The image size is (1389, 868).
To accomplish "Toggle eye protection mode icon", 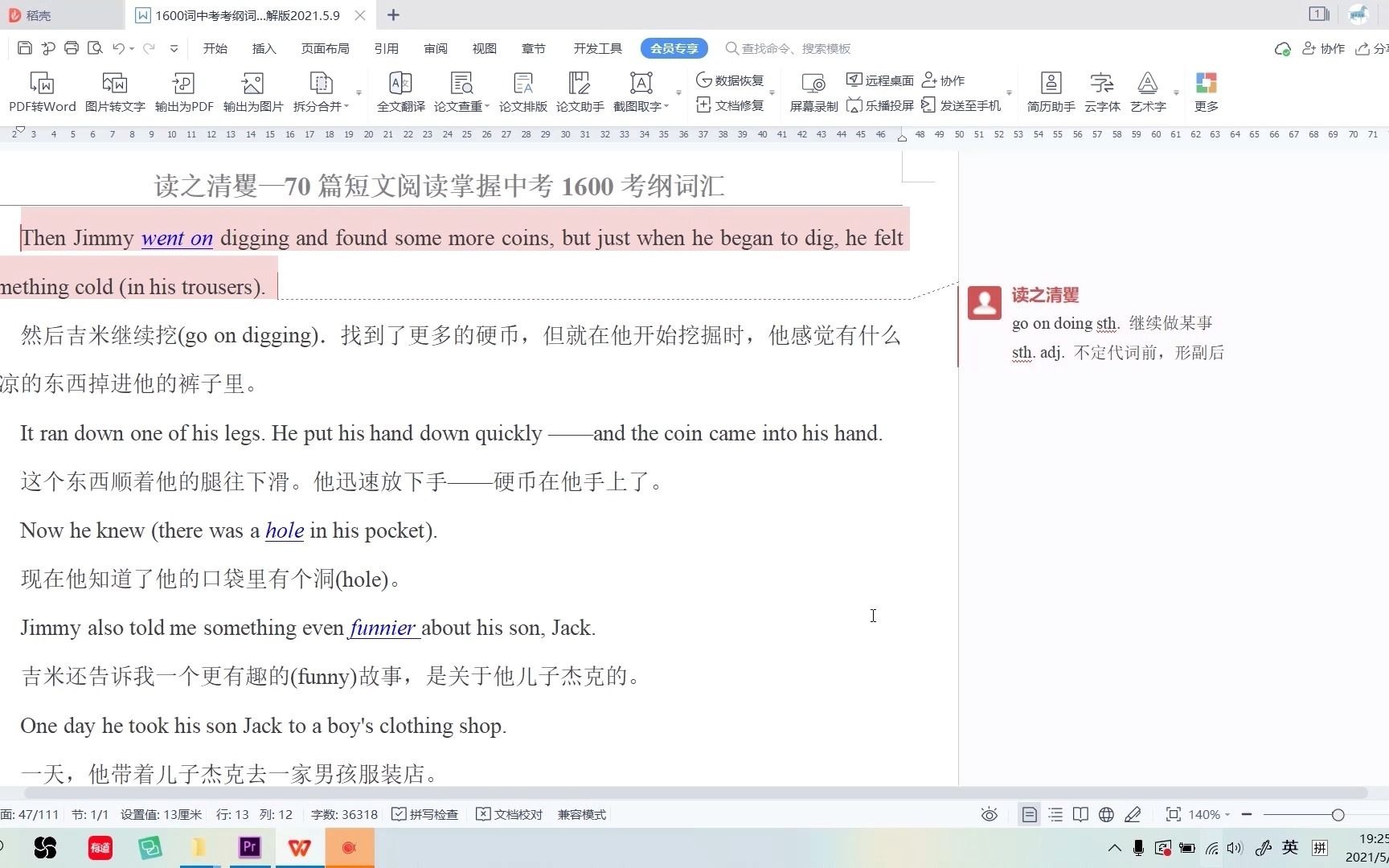I will [990, 814].
